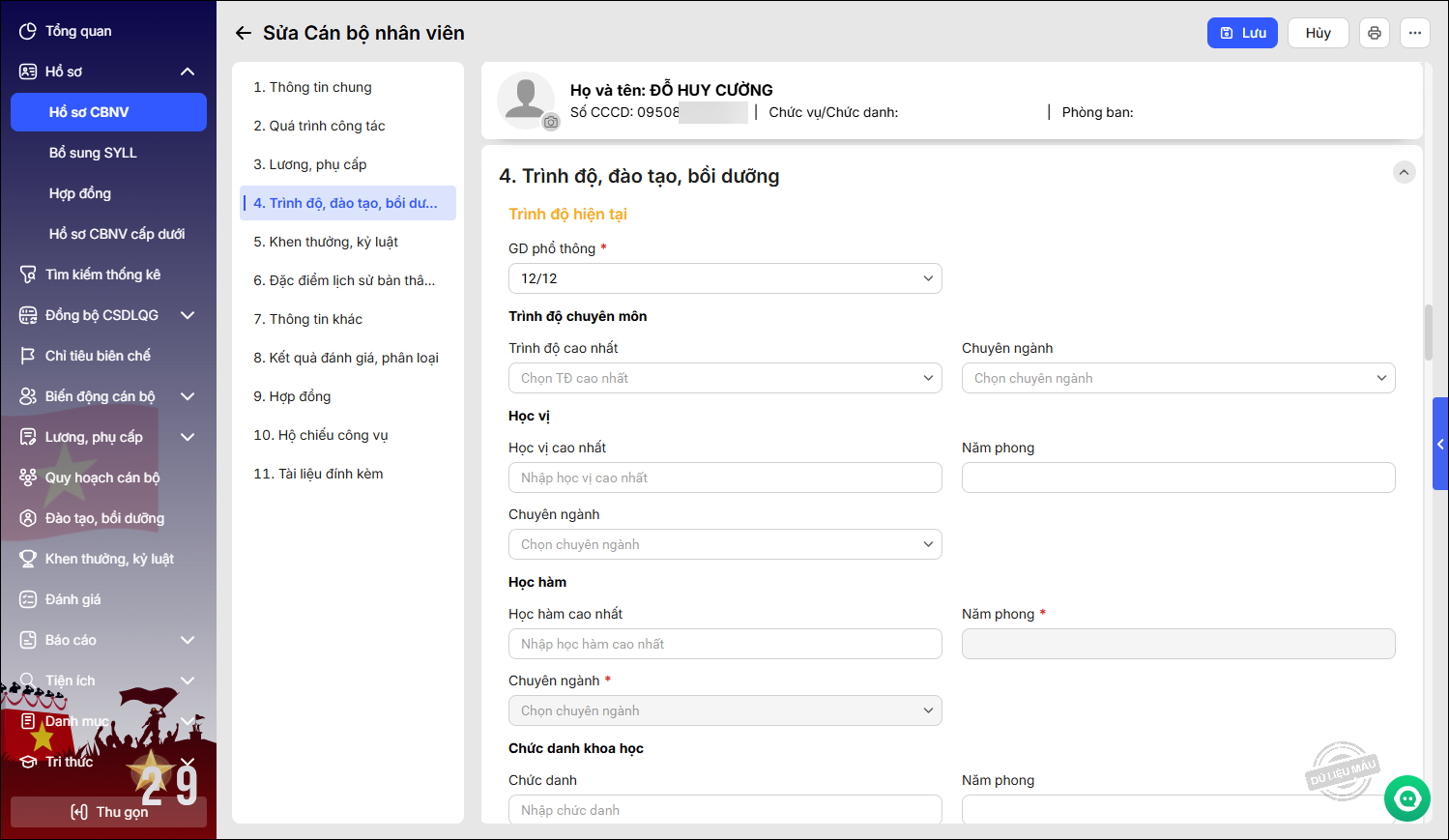Open the Trình độ cao nhất dropdown
The width and height of the screenshot is (1449, 840).
tap(725, 378)
